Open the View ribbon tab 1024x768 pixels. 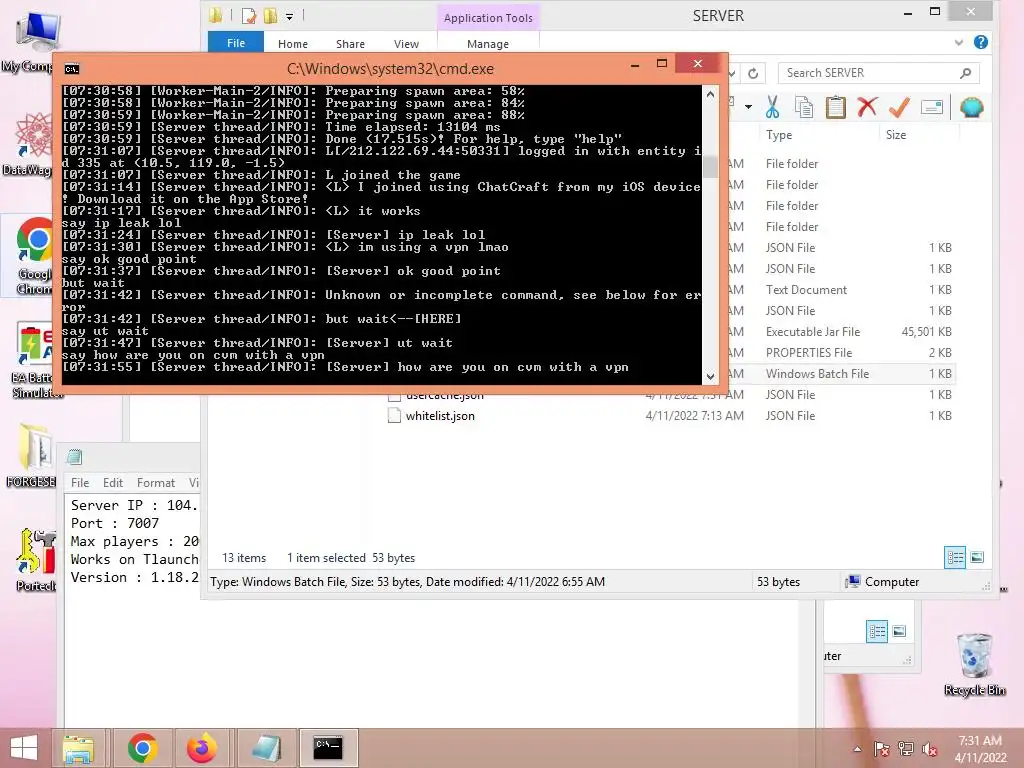[x=406, y=44]
